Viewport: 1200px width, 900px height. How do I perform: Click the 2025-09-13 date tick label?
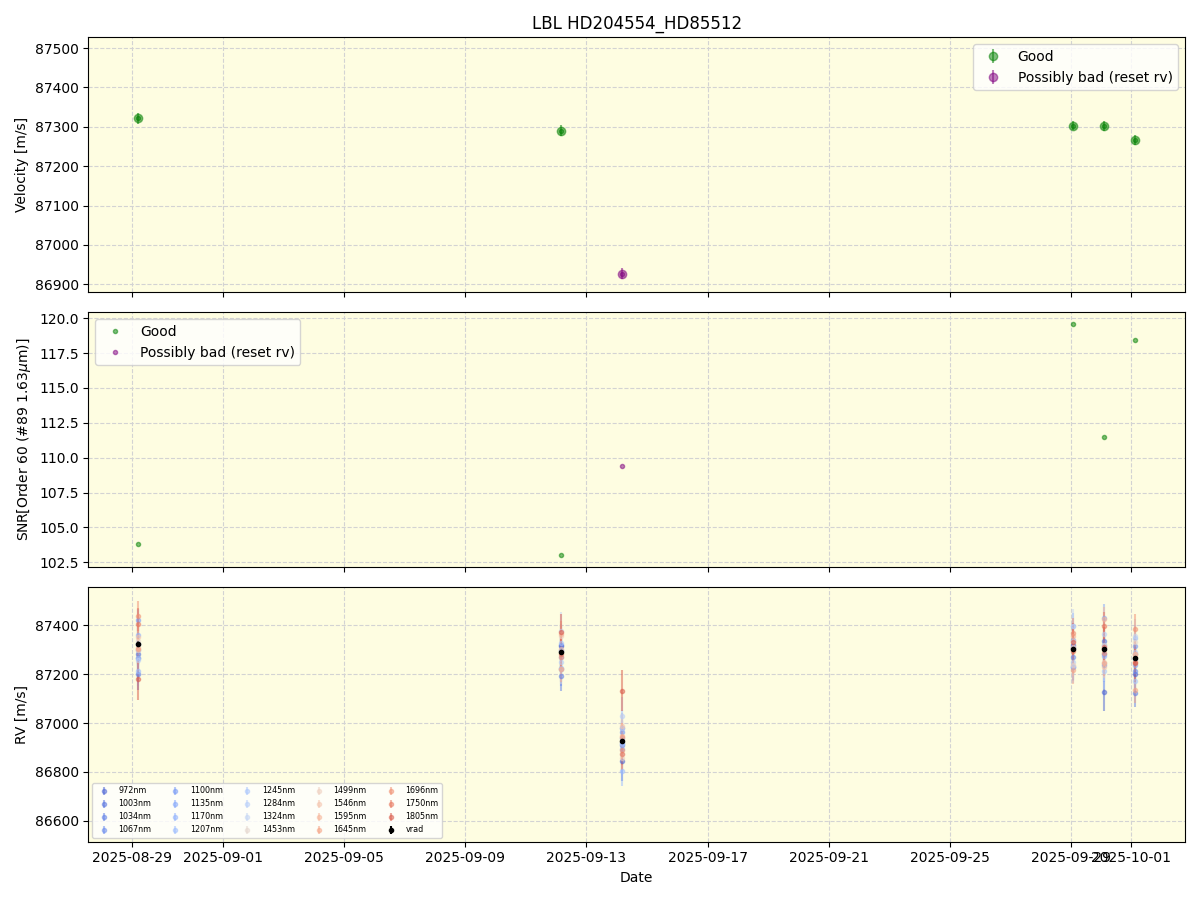586,856
